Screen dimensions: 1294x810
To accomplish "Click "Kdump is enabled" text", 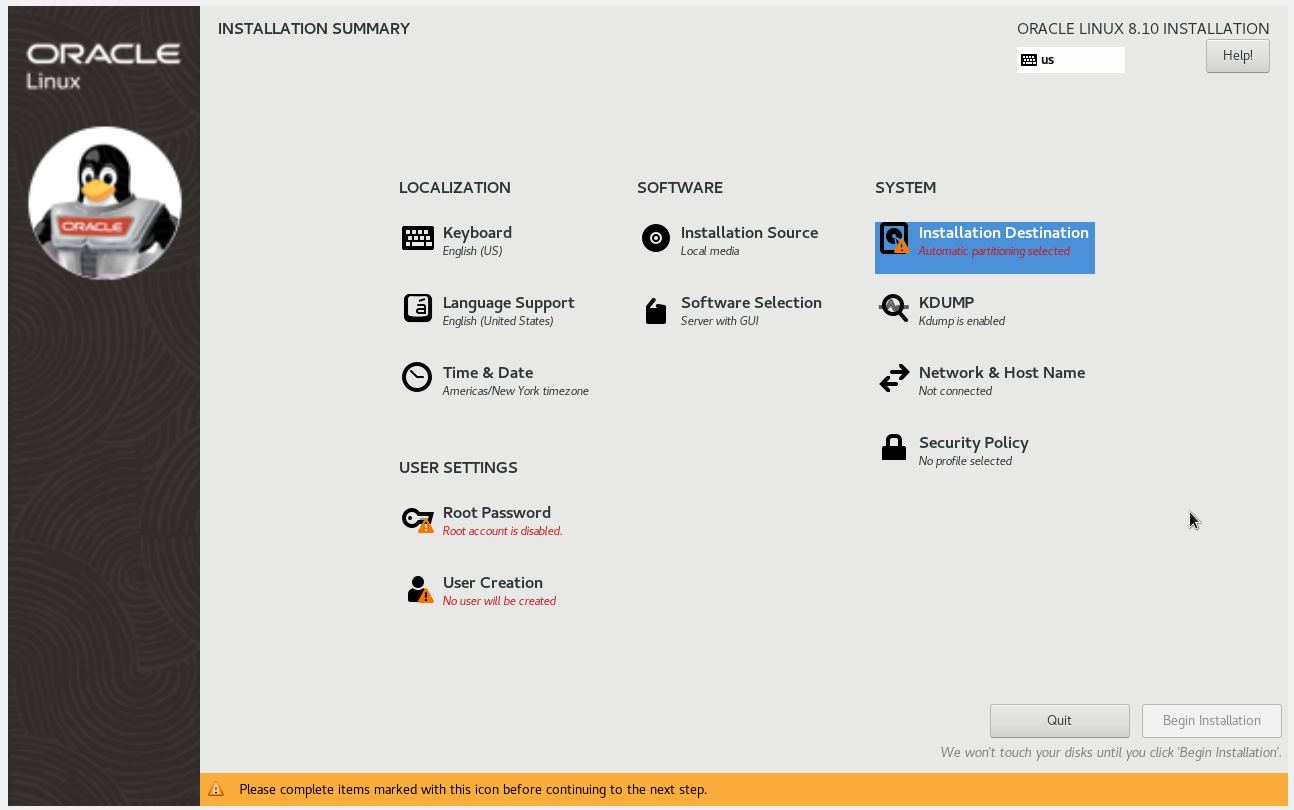I will 962,322.
